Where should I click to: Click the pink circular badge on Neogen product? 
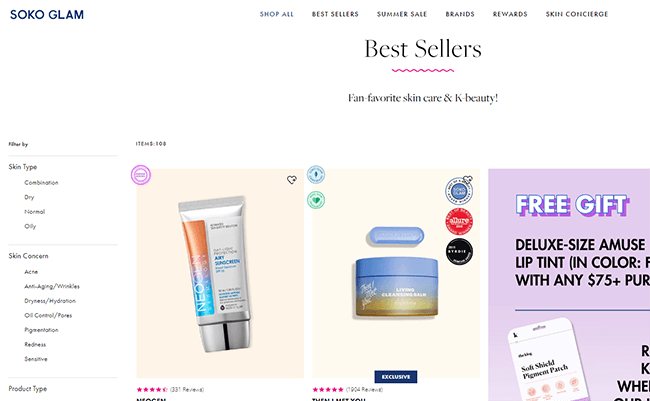point(141,175)
